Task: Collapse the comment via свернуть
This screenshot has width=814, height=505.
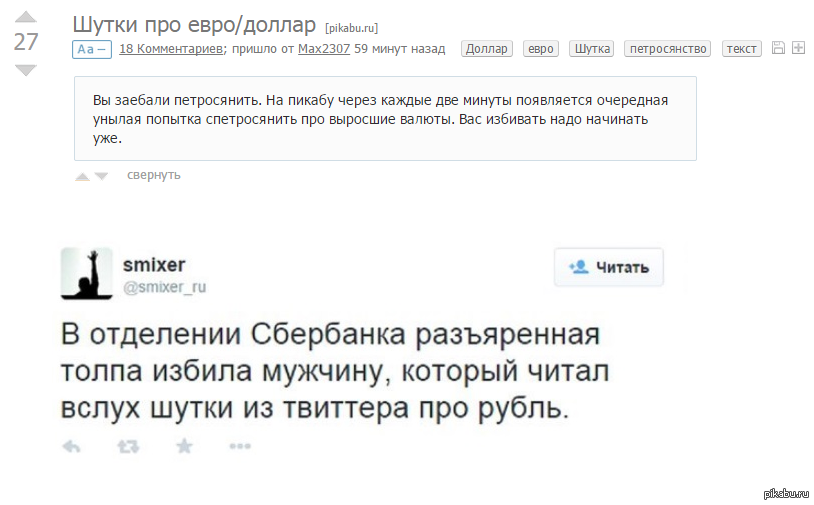Action: click(x=154, y=175)
